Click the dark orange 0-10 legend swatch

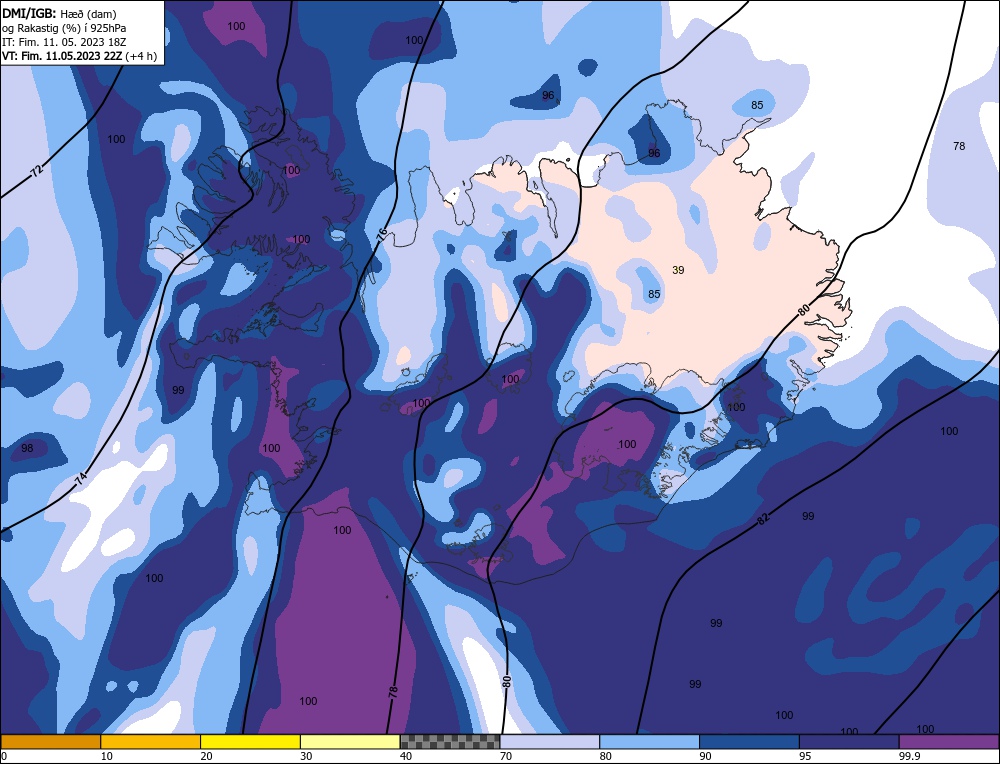[50, 741]
